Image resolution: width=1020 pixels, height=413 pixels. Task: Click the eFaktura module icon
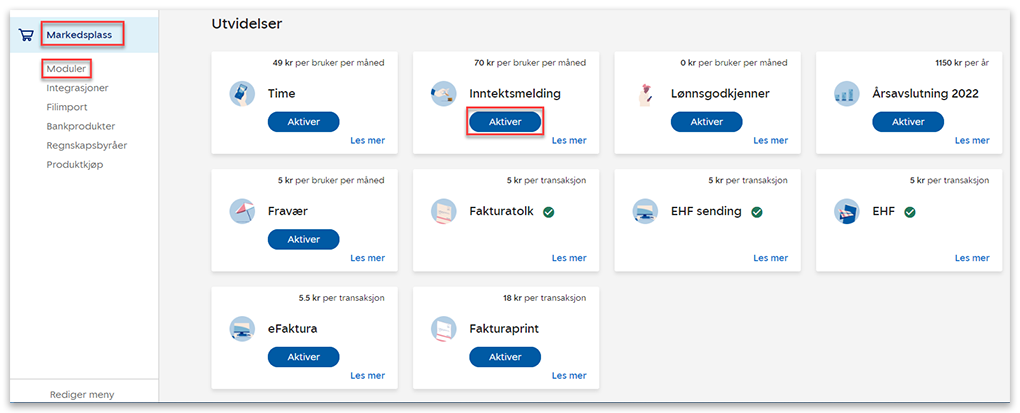tap(242, 329)
